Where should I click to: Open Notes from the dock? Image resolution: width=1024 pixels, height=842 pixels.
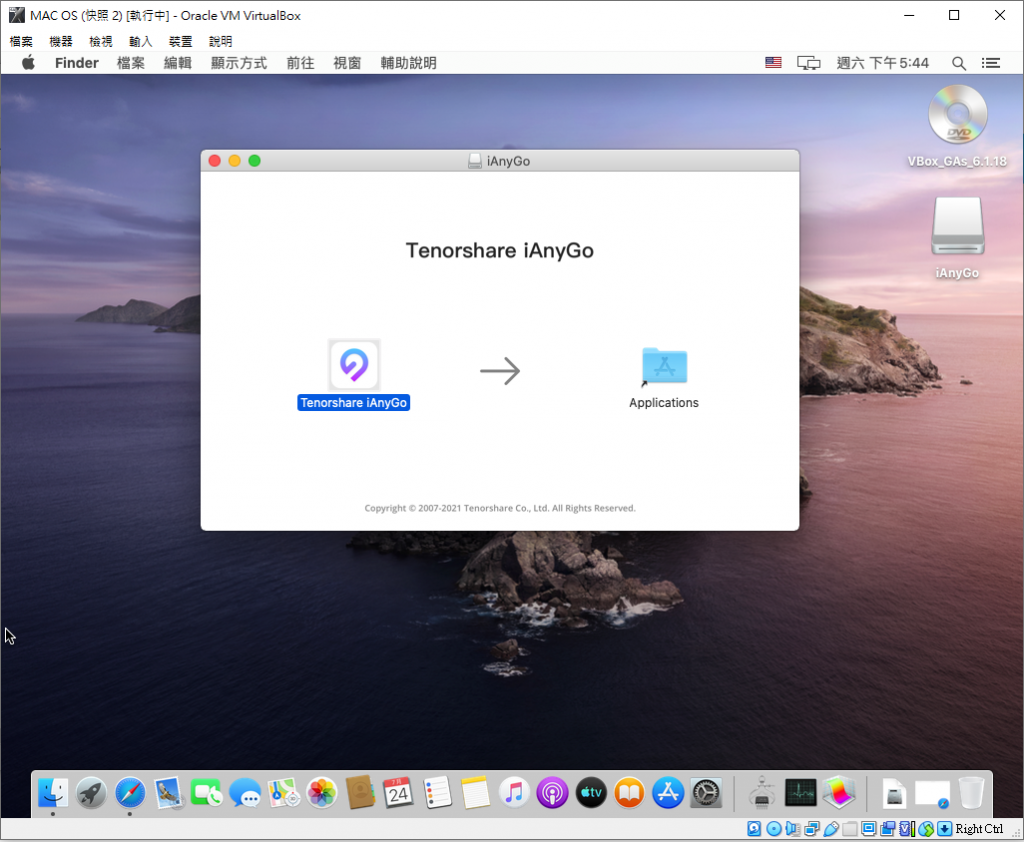click(475, 793)
